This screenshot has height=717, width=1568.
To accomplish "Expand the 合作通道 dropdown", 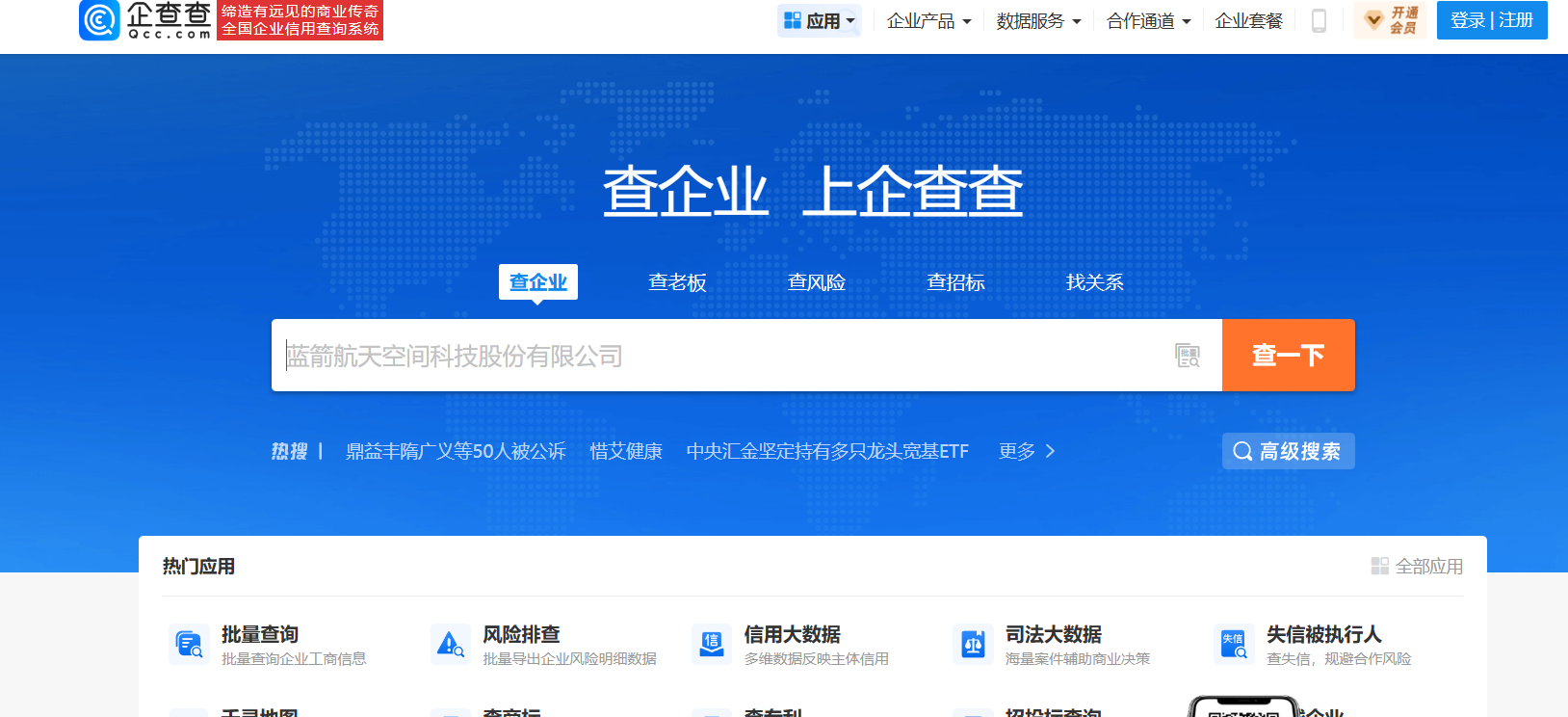I will [1148, 20].
